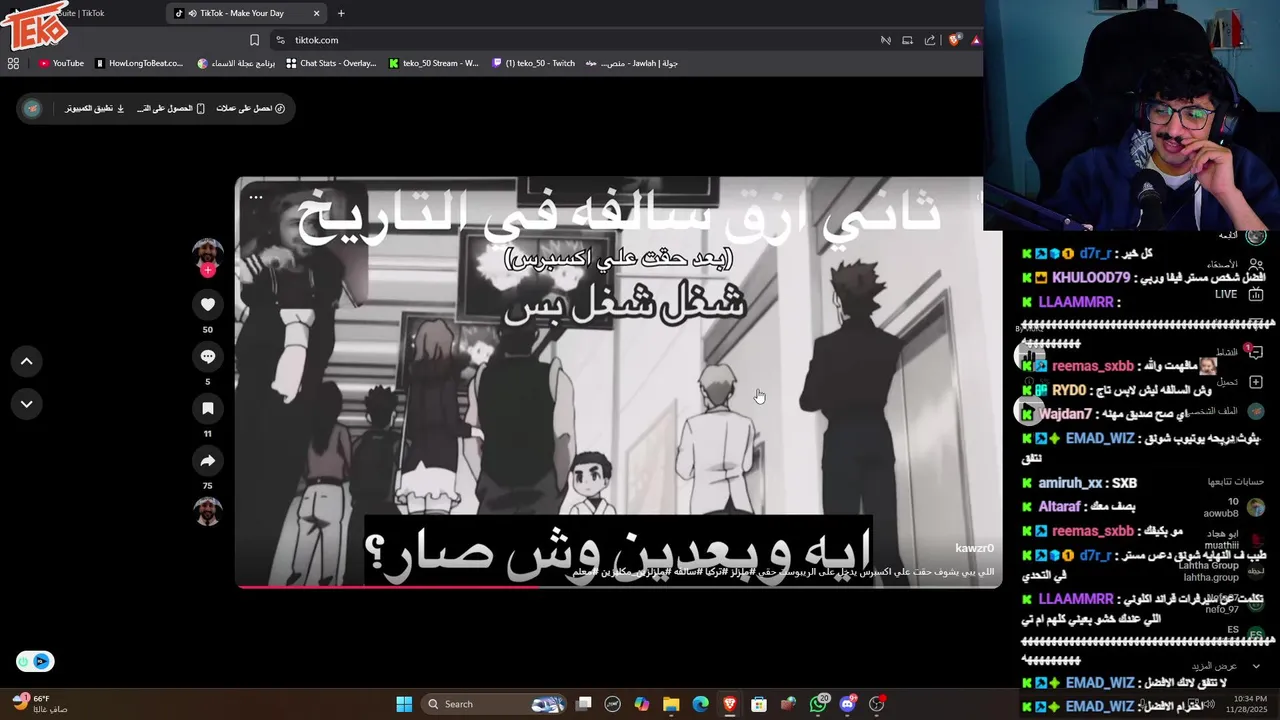Image resolution: width=1280 pixels, height=720 pixels.
Task: Click the Get Coins button in the top pill
Action: click(x=250, y=108)
